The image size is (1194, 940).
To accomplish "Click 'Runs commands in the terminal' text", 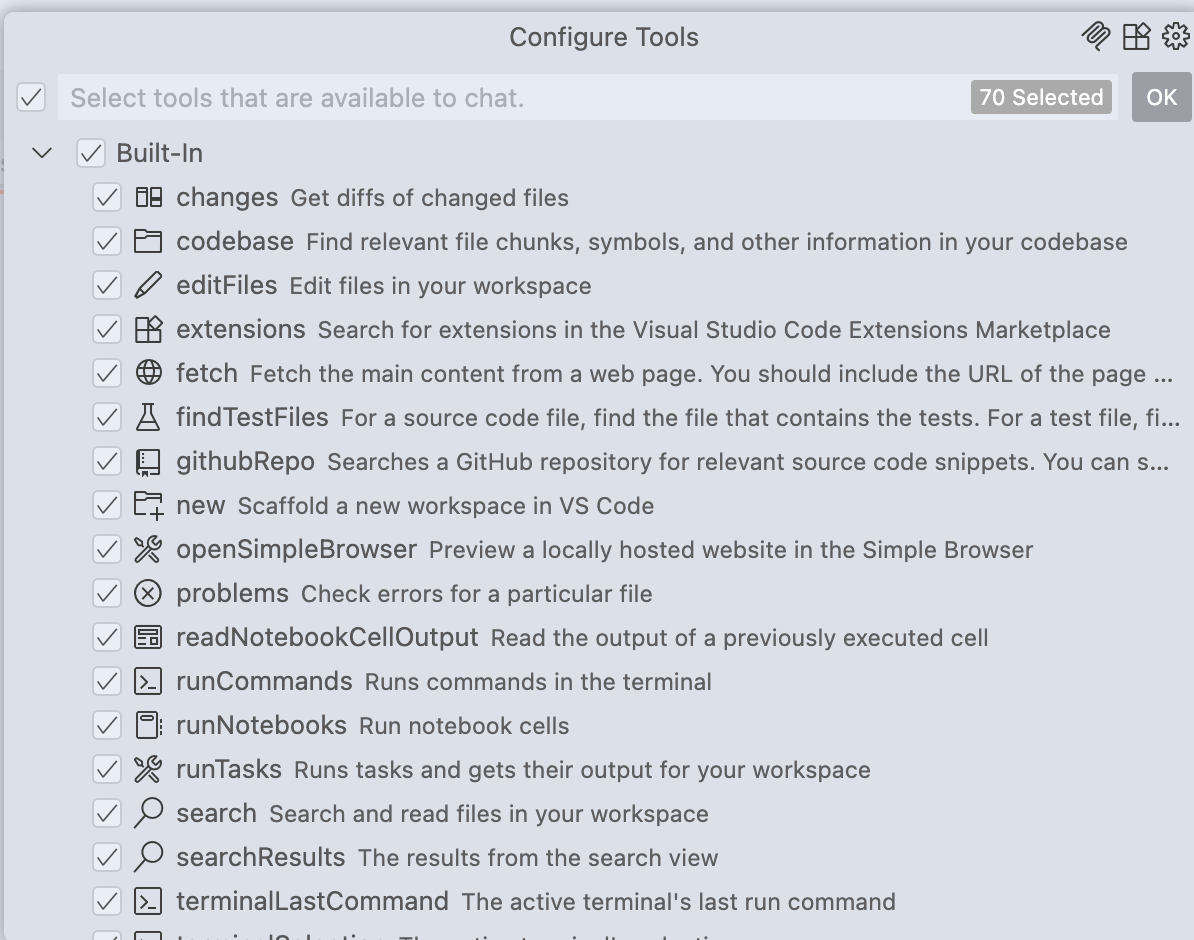I will pos(538,682).
